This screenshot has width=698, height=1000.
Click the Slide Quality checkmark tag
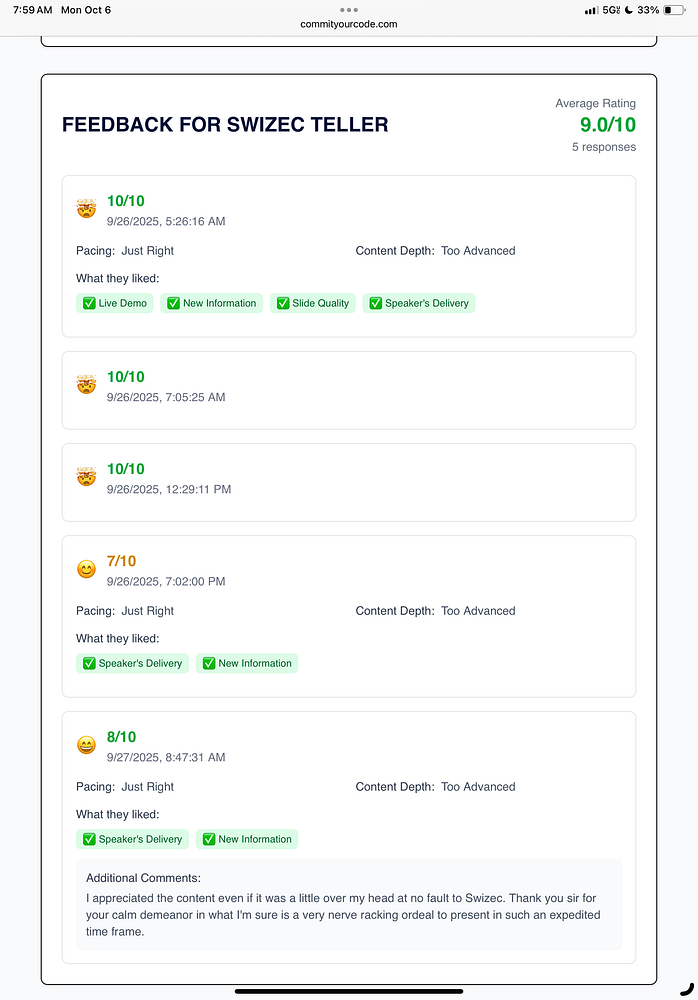pos(313,303)
